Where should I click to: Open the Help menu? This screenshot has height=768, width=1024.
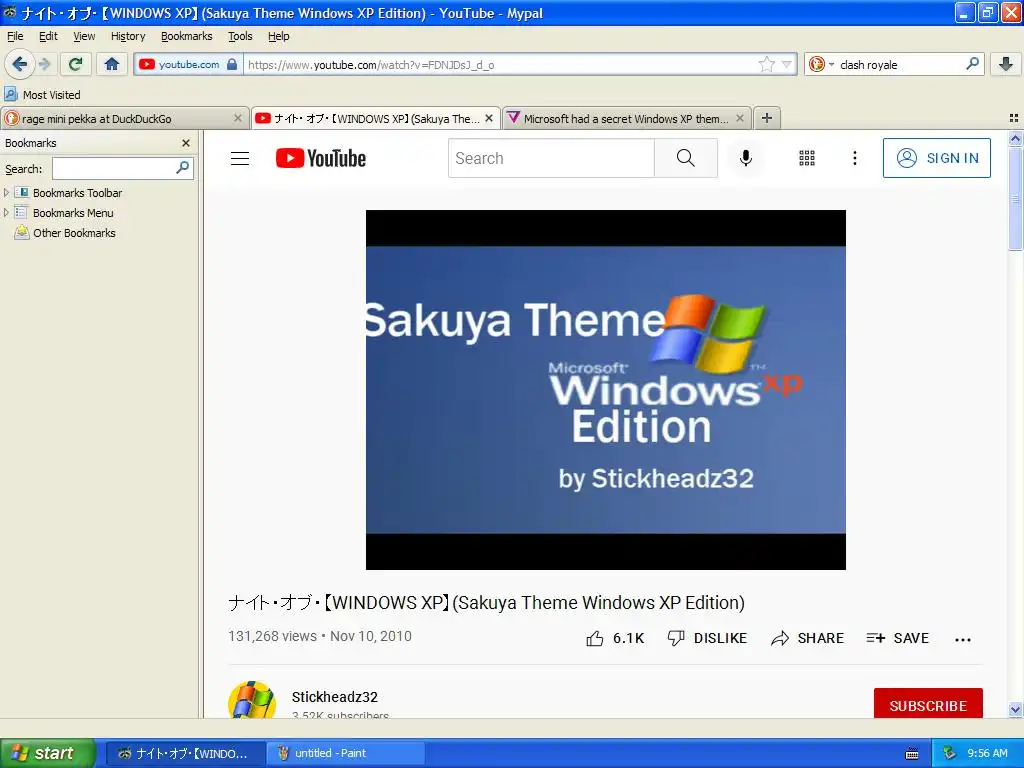pos(278,36)
